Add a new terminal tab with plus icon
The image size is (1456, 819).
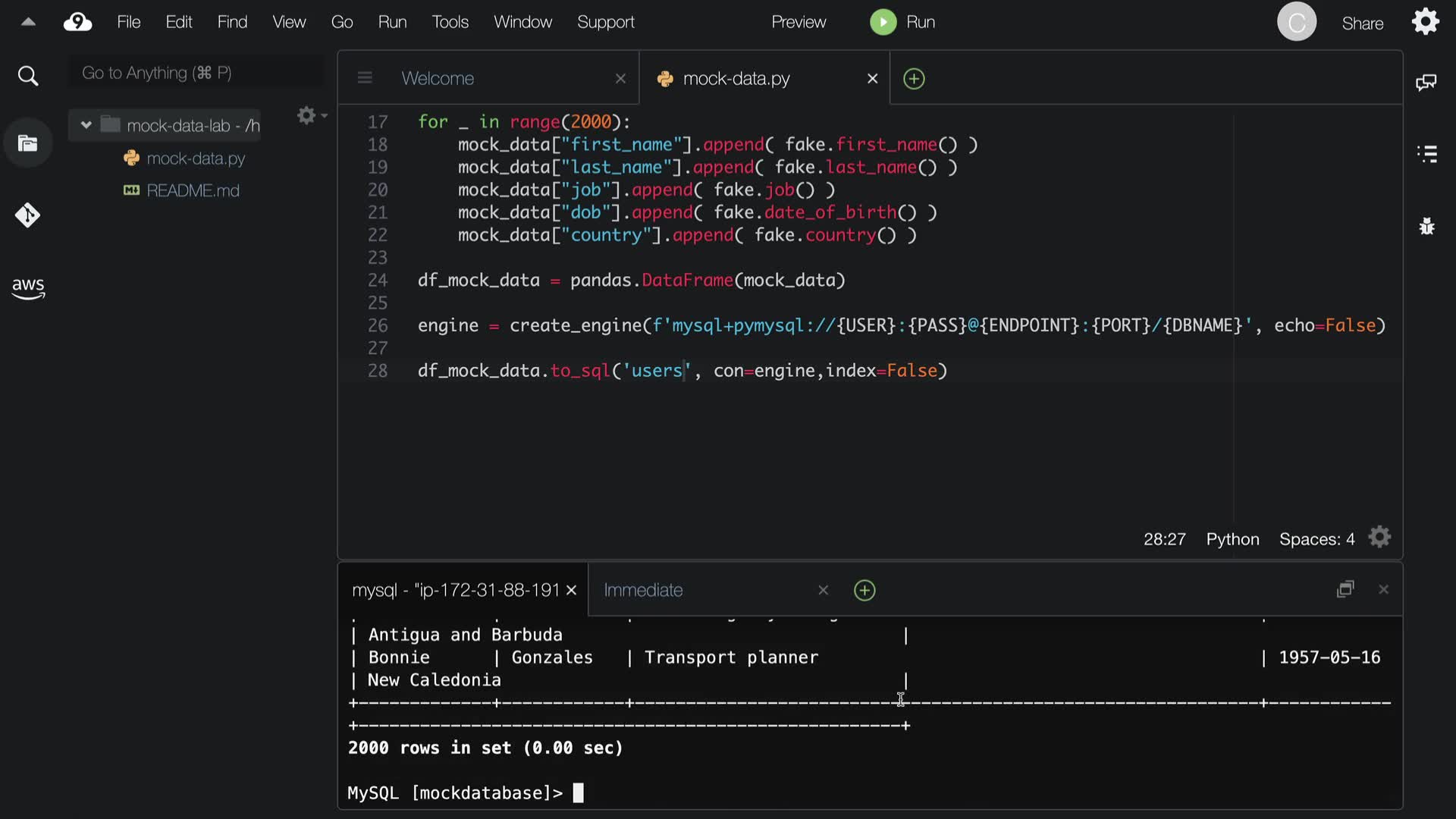pyautogui.click(x=864, y=590)
